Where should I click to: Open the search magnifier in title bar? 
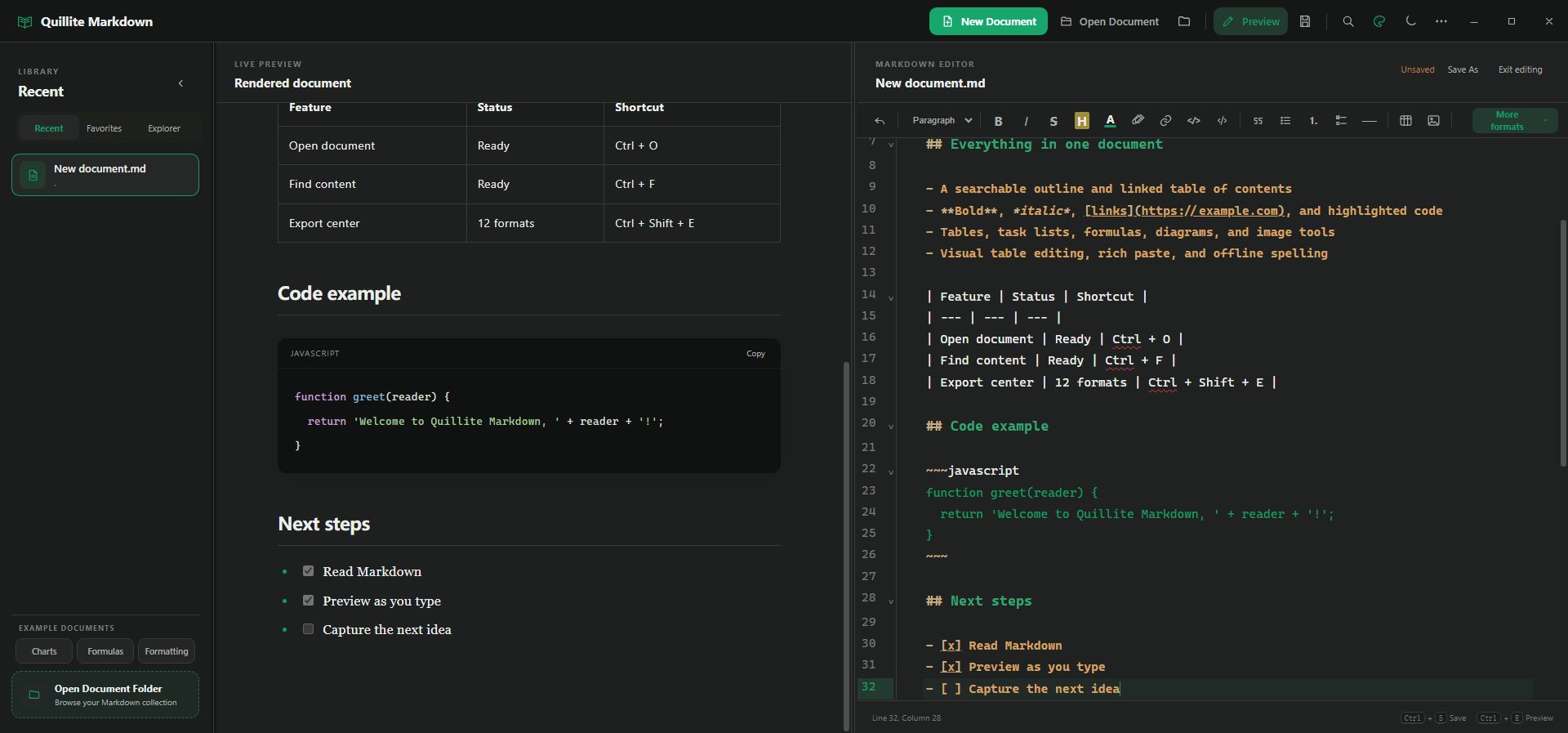(x=1348, y=21)
